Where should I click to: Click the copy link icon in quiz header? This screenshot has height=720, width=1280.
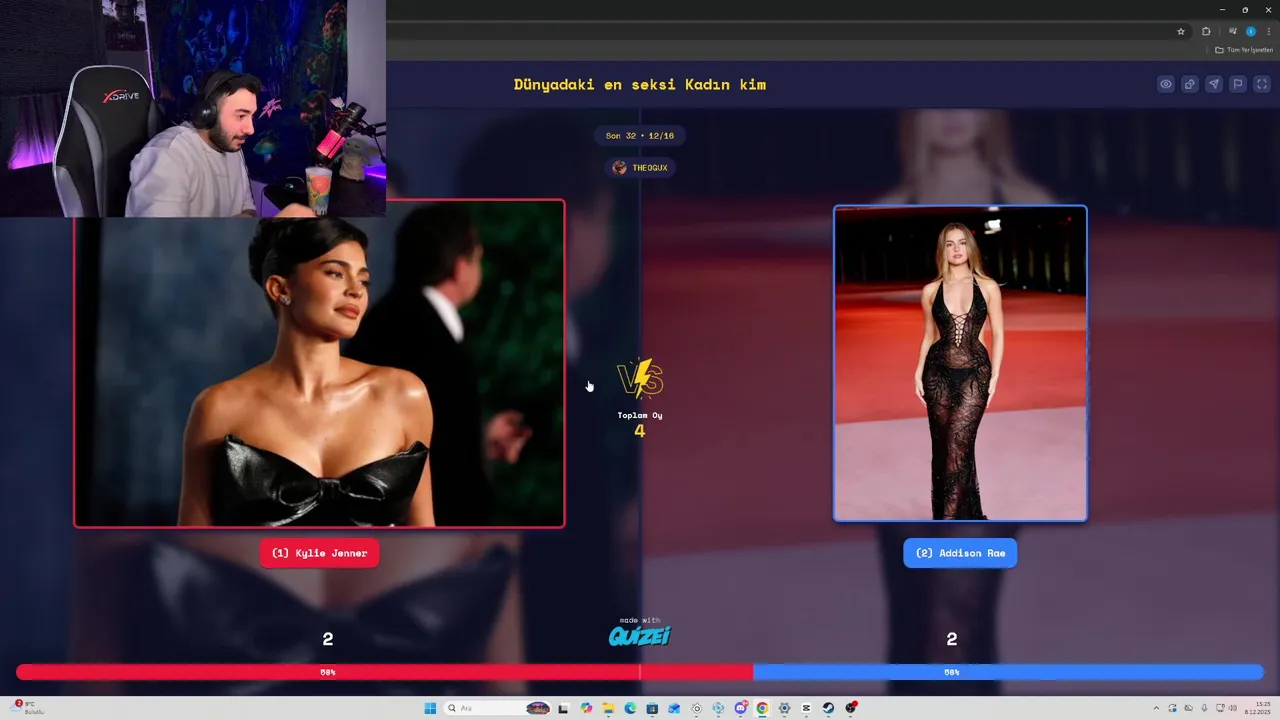(1190, 84)
